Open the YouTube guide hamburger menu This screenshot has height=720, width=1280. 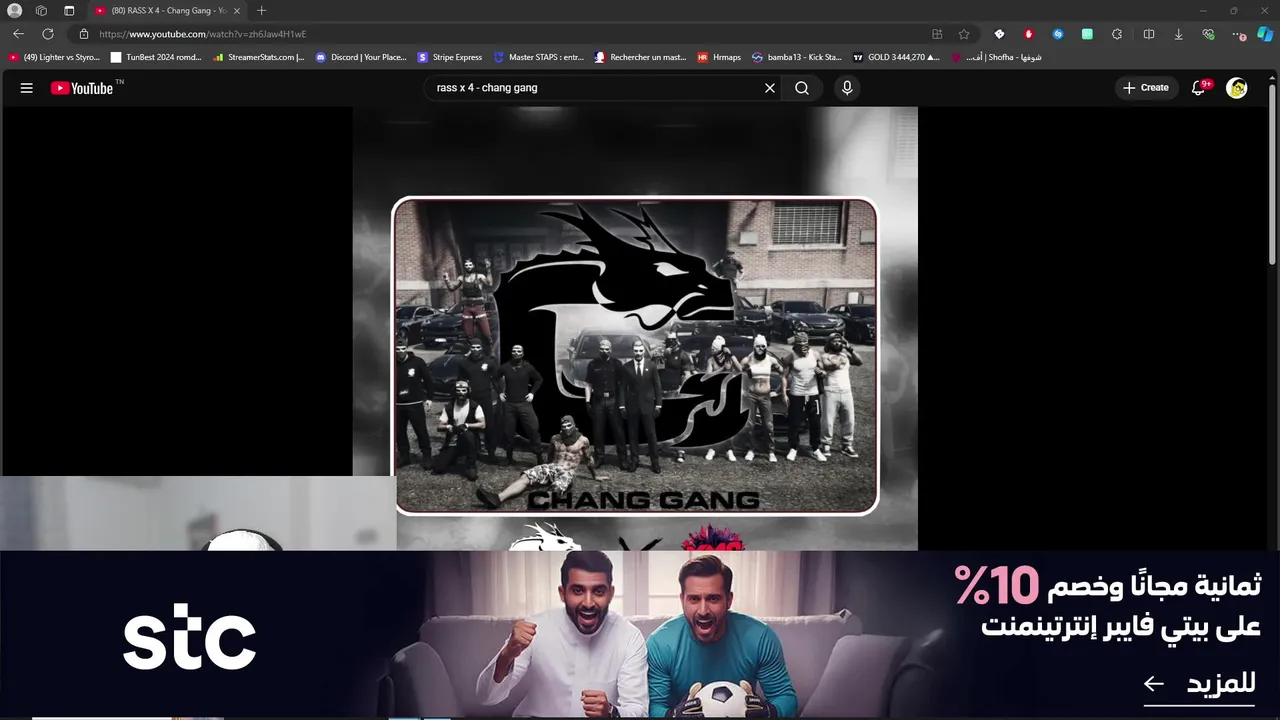click(27, 88)
